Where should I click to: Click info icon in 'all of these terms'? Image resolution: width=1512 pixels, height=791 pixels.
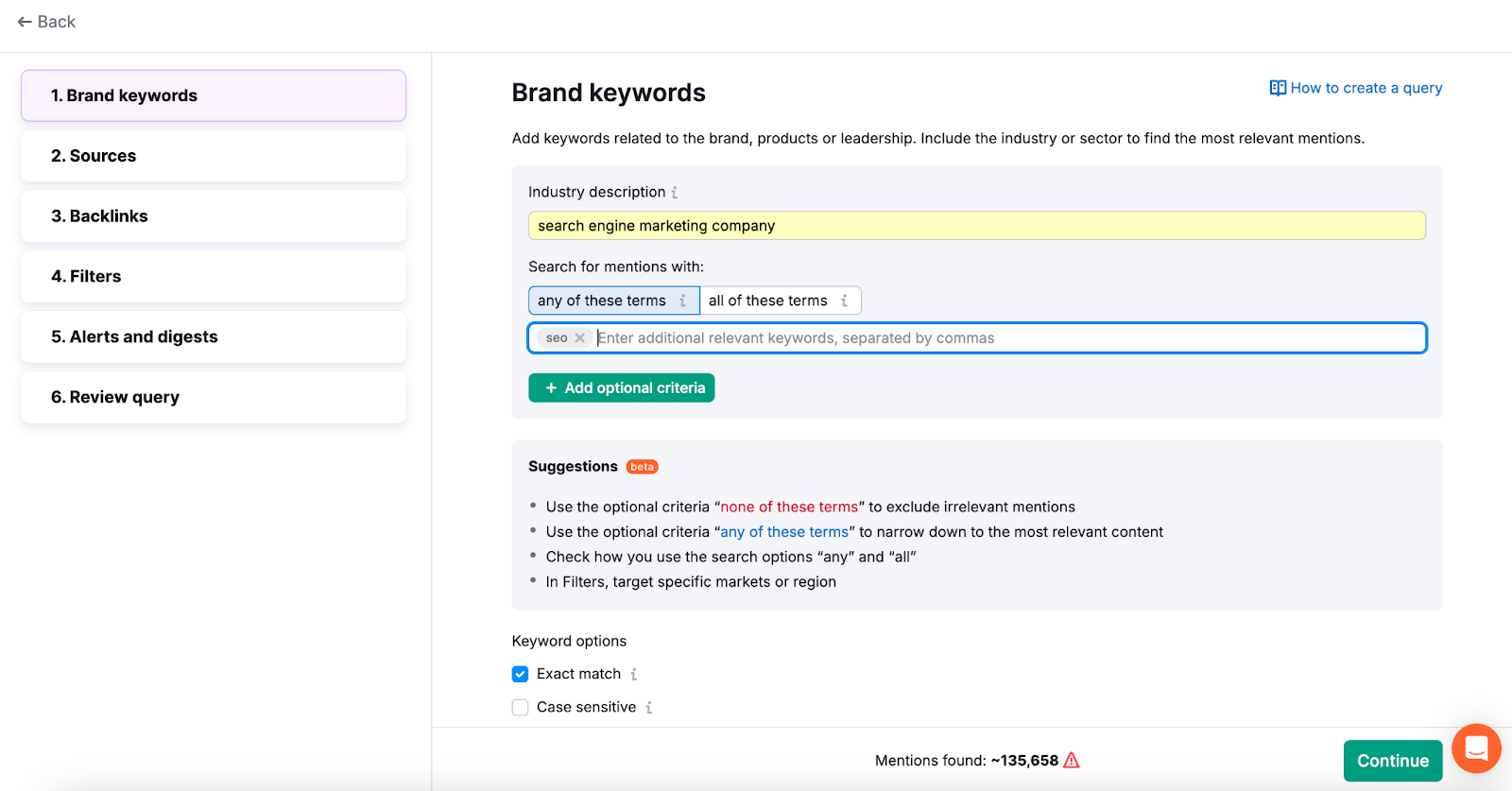click(844, 301)
